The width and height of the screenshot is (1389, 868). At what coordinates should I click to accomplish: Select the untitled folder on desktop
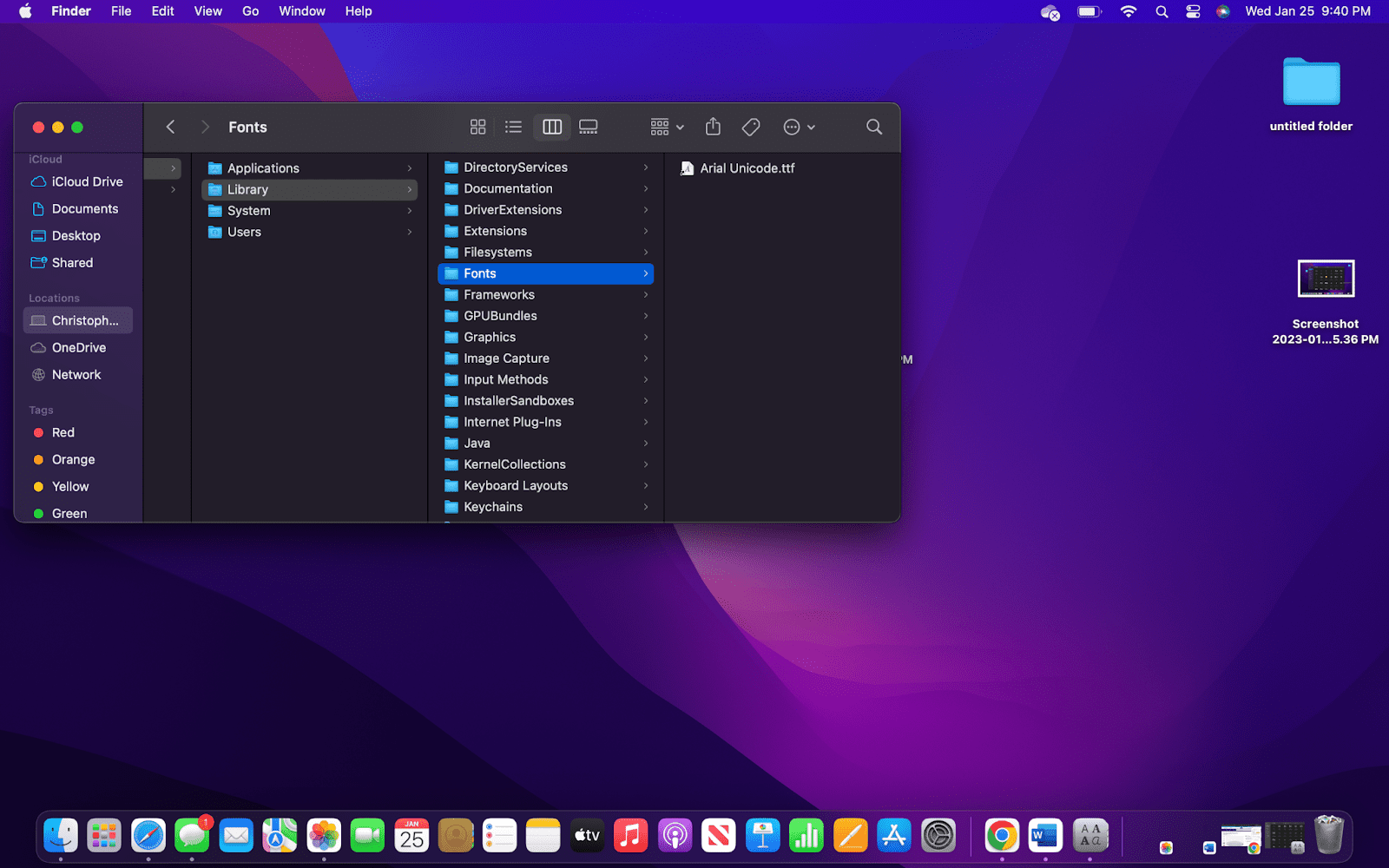point(1311,94)
